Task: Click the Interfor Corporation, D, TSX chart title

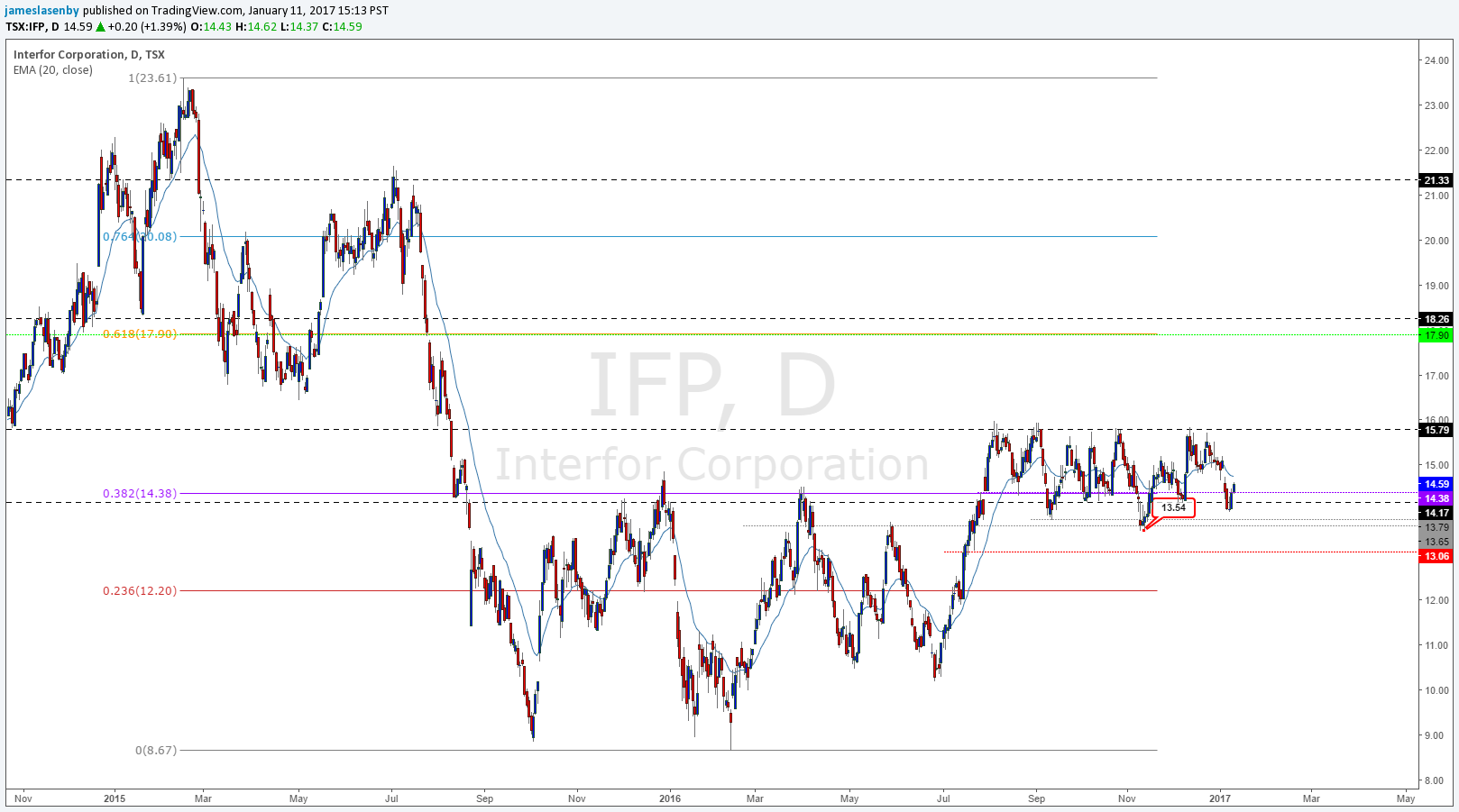Action: coord(89,55)
